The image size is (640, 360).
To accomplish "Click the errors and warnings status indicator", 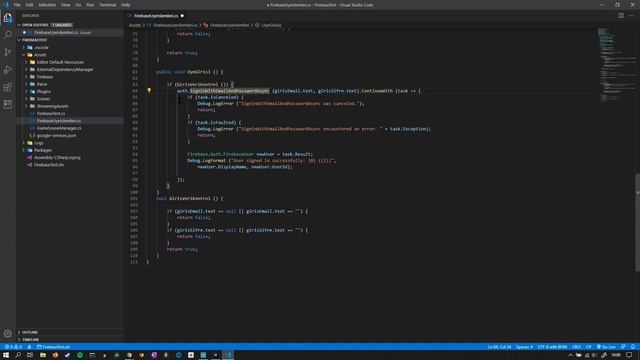I will tap(13, 347).
